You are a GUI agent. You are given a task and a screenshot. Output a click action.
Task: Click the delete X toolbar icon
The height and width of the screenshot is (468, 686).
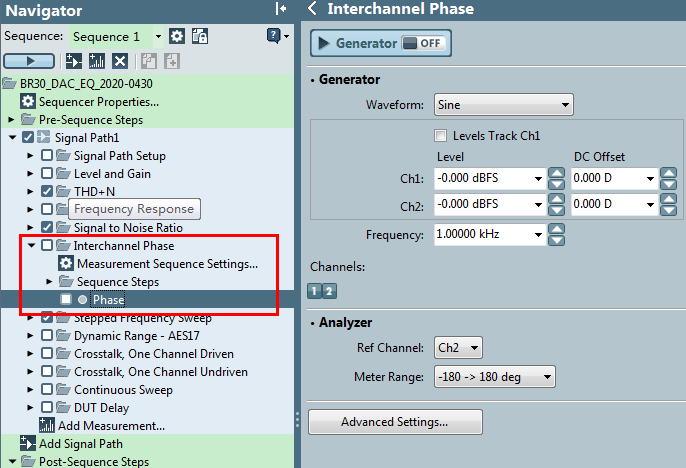tap(119, 61)
